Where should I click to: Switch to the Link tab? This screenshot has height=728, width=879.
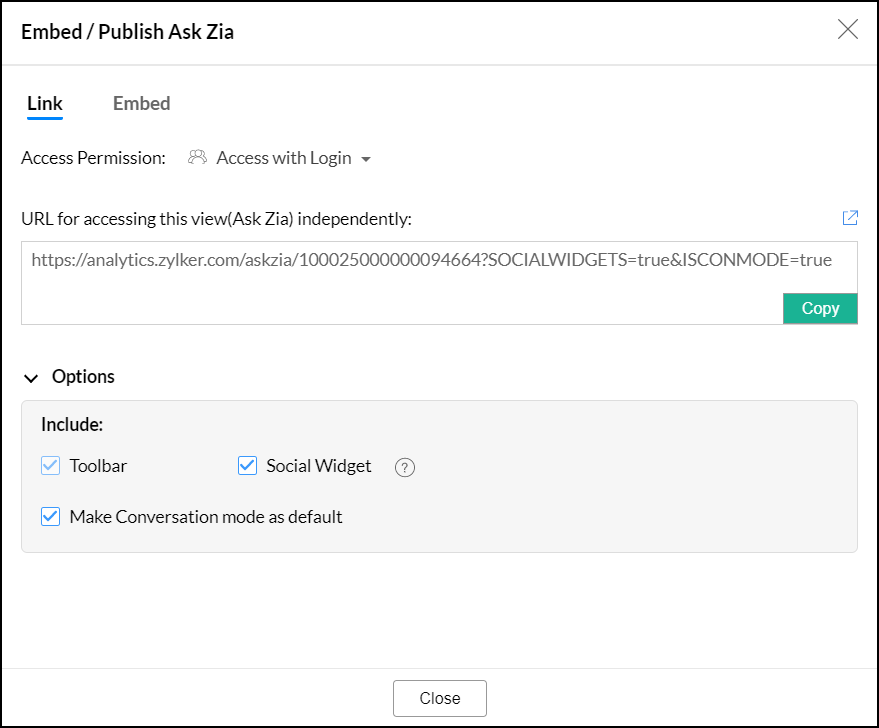point(45,103)
